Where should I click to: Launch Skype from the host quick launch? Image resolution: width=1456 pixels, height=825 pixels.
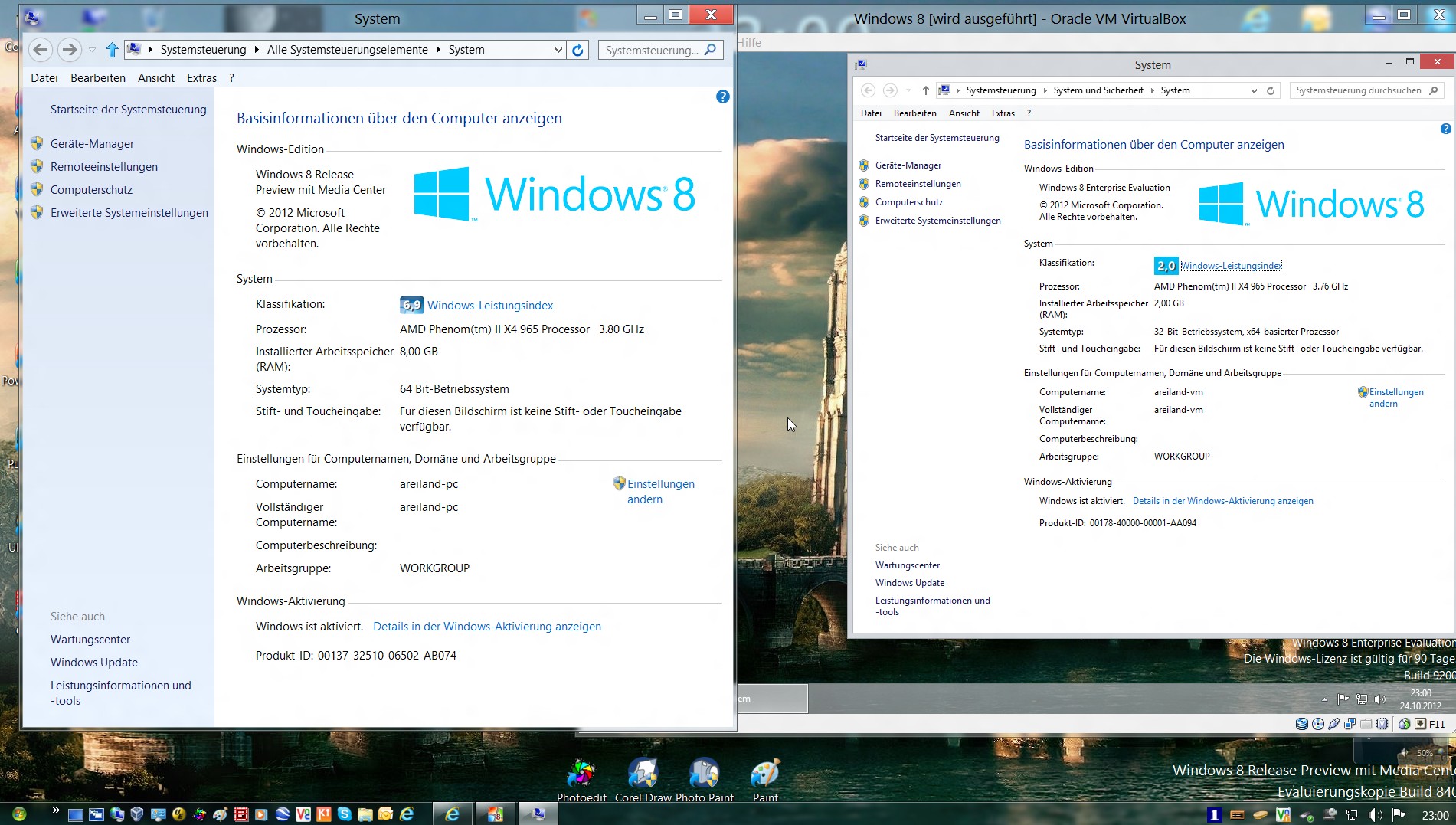point(345,814)
